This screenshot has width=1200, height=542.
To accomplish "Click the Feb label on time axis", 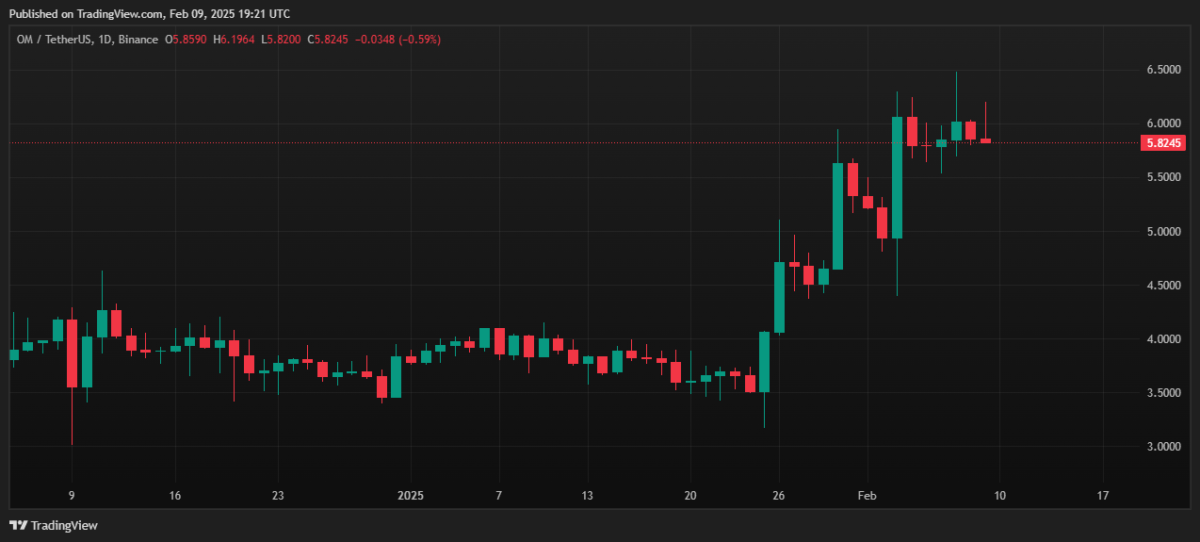I will point(866,495).
